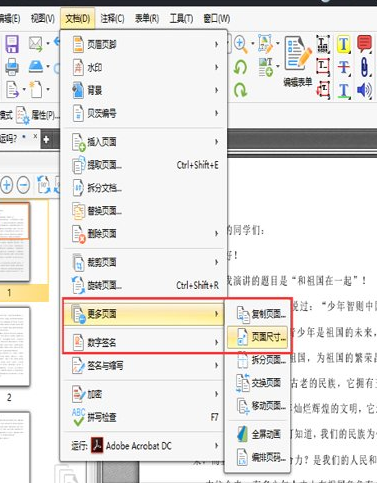Choose 旋转页面... menu entry
This screenshot has height=483, width=377.
145,285
